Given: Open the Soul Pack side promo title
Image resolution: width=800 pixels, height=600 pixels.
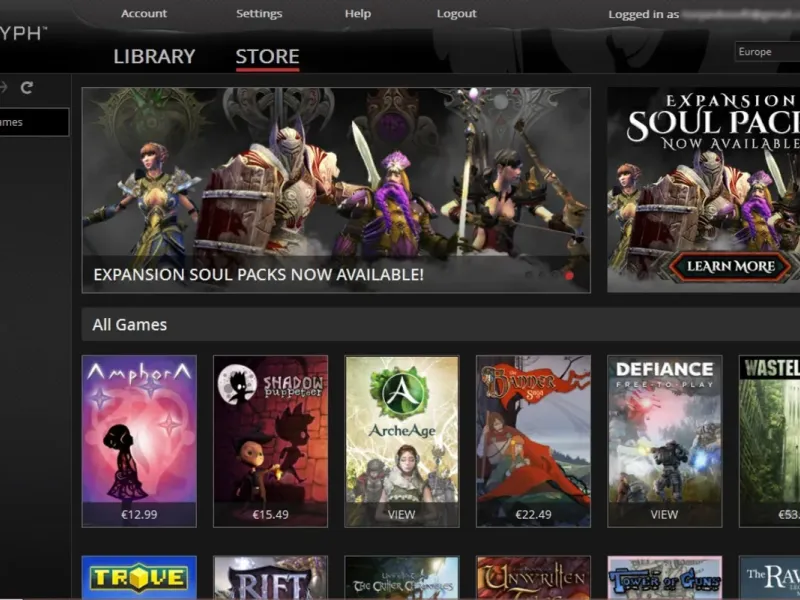Looking at the screenshot, I should point(713,122).
